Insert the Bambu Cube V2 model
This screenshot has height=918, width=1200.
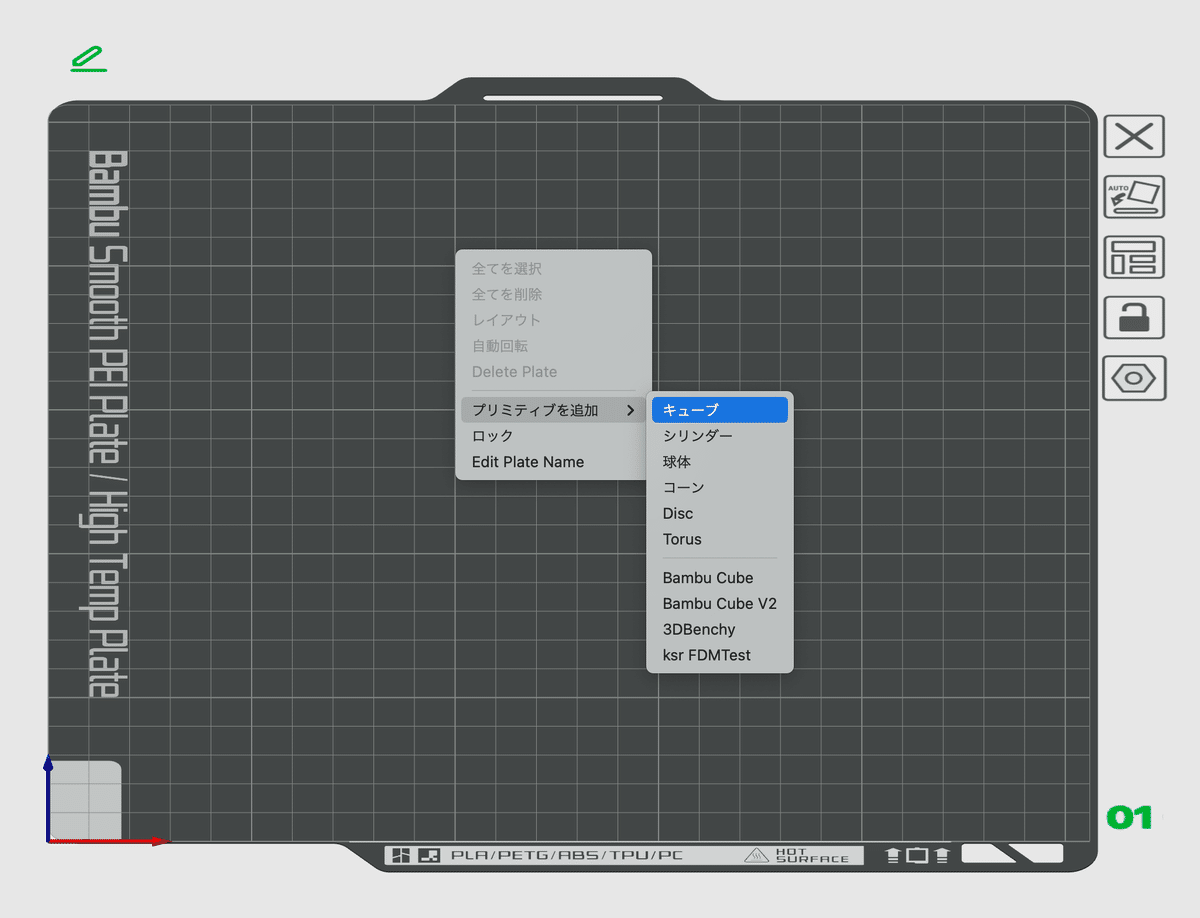click(x=720, y=604)
